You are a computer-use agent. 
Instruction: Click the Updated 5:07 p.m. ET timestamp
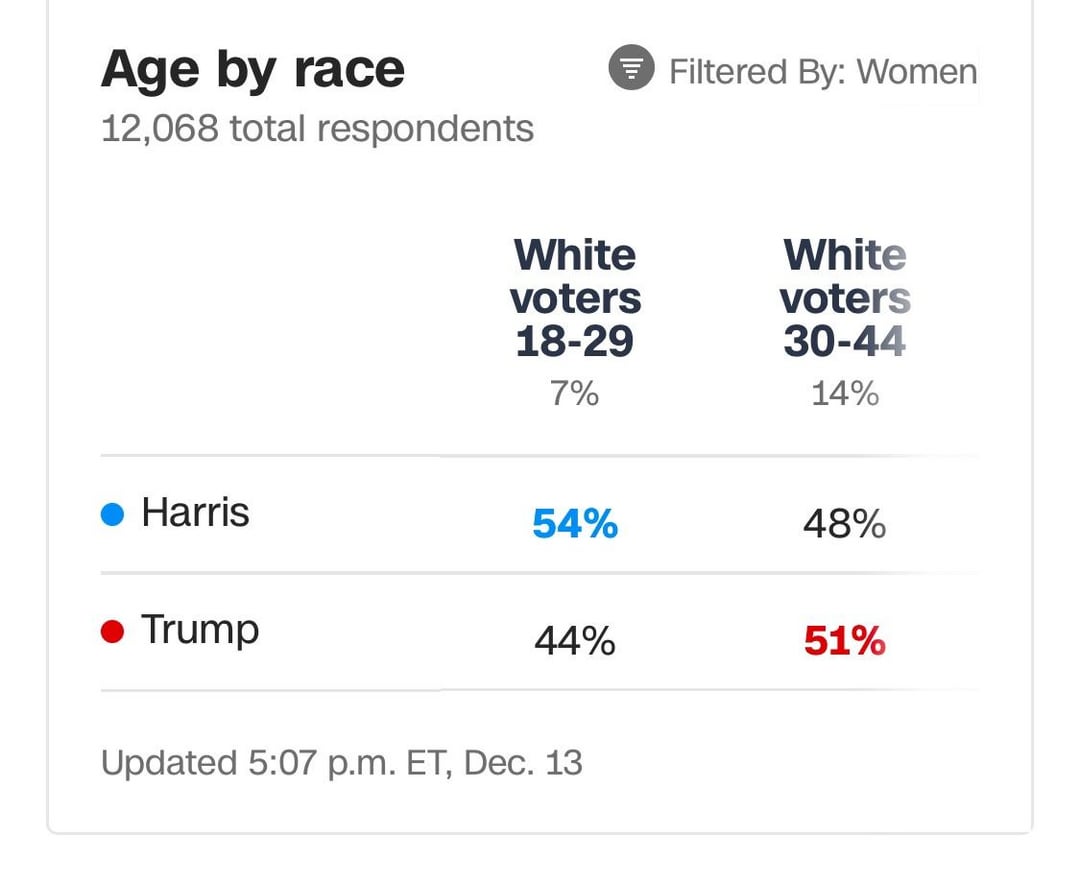coord(342,763)
